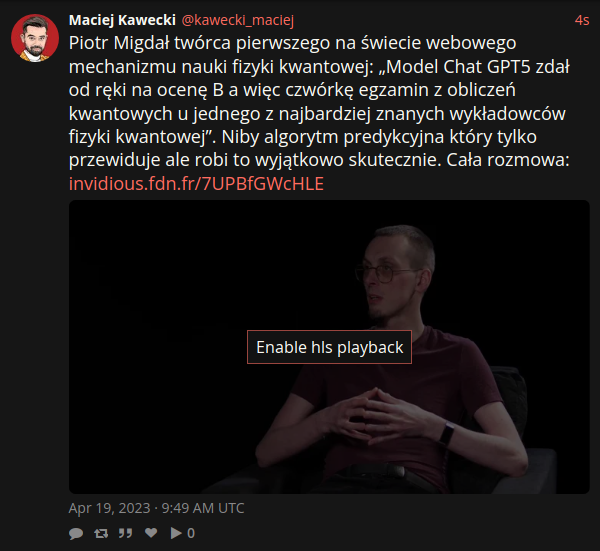Click the quote marks icon
Image resolution: width=600 pixels, height=551 pixels.
pos(126,533)
